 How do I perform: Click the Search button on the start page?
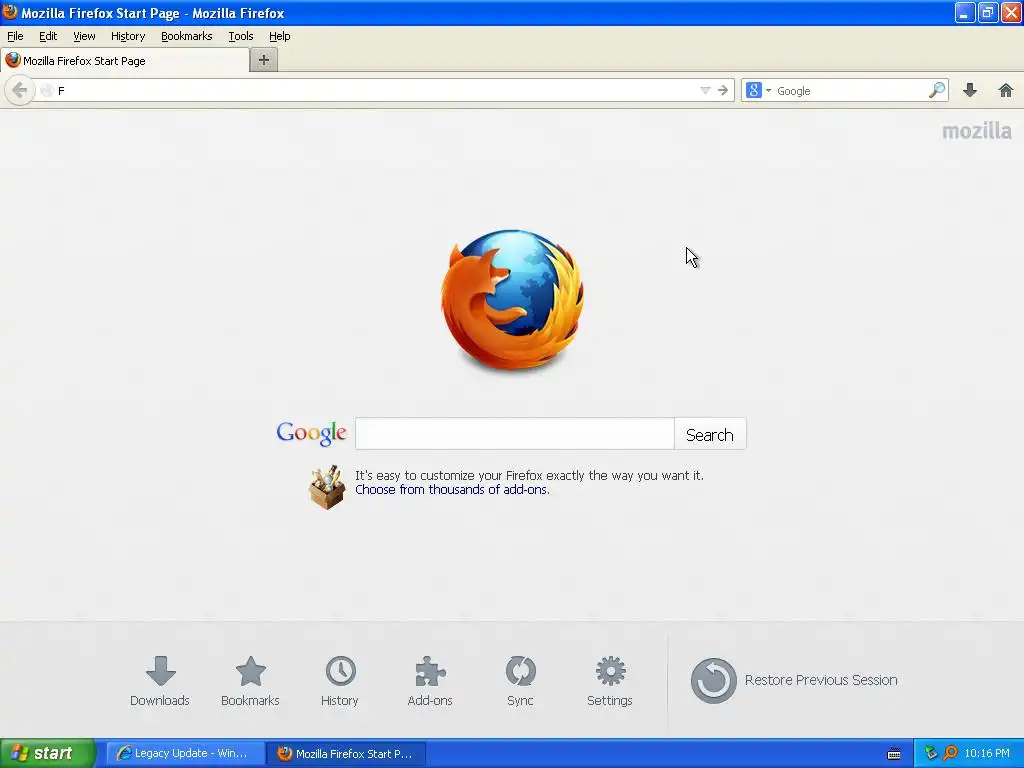710,434
